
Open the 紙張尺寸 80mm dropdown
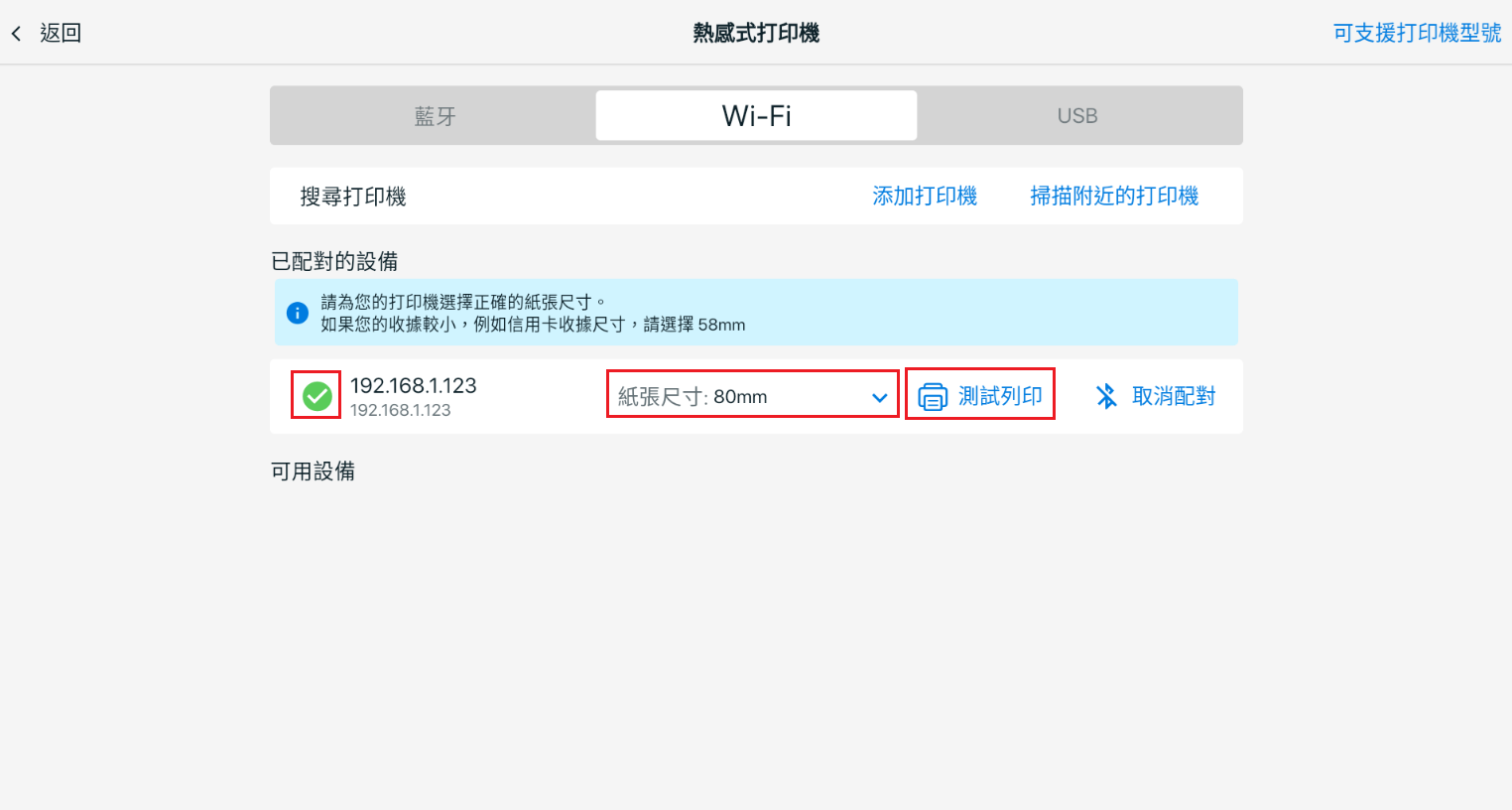739,396
